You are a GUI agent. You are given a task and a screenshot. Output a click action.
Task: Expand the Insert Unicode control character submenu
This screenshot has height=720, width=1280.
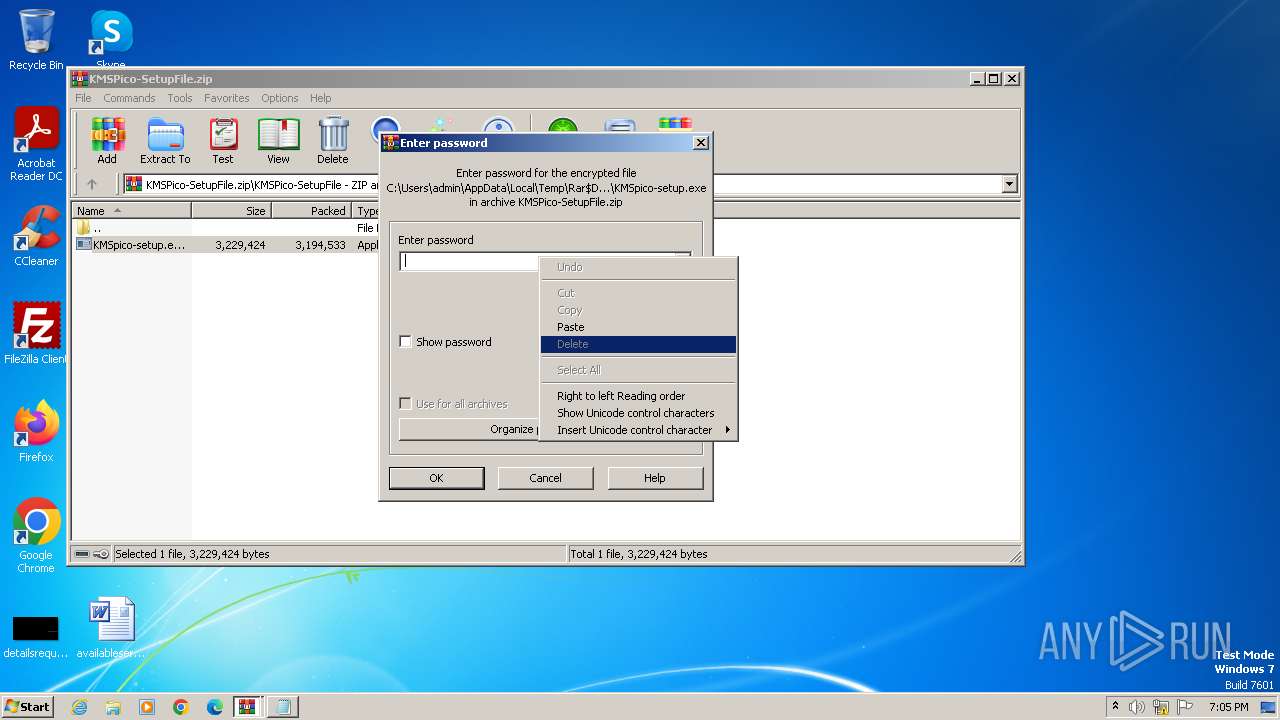click(639, 430)
